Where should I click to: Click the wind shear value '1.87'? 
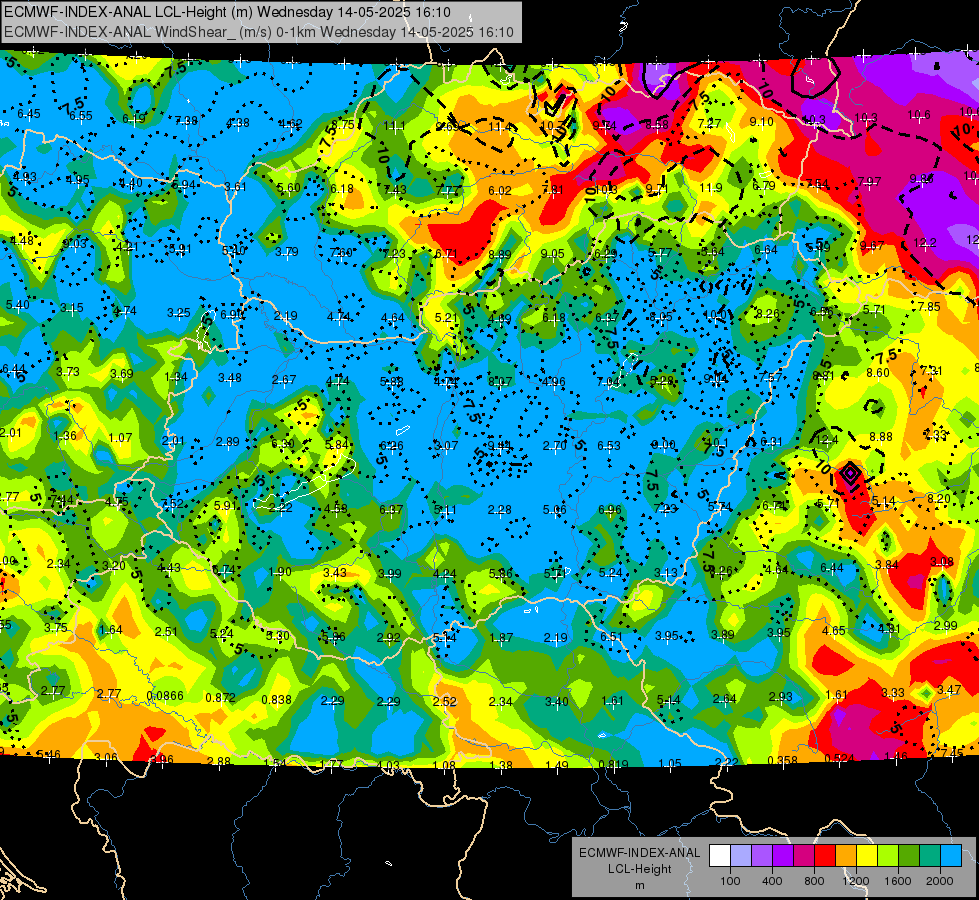point(501,638)
